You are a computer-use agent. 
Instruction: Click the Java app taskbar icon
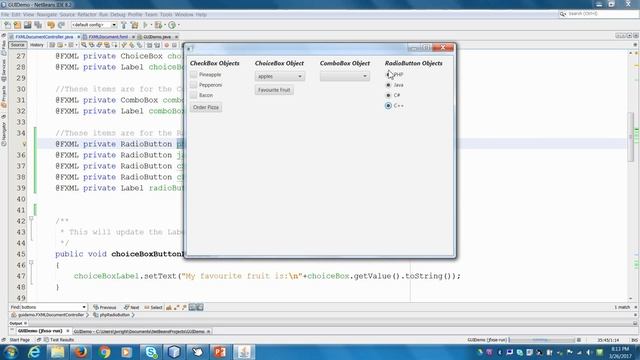[x=244, y=352]
